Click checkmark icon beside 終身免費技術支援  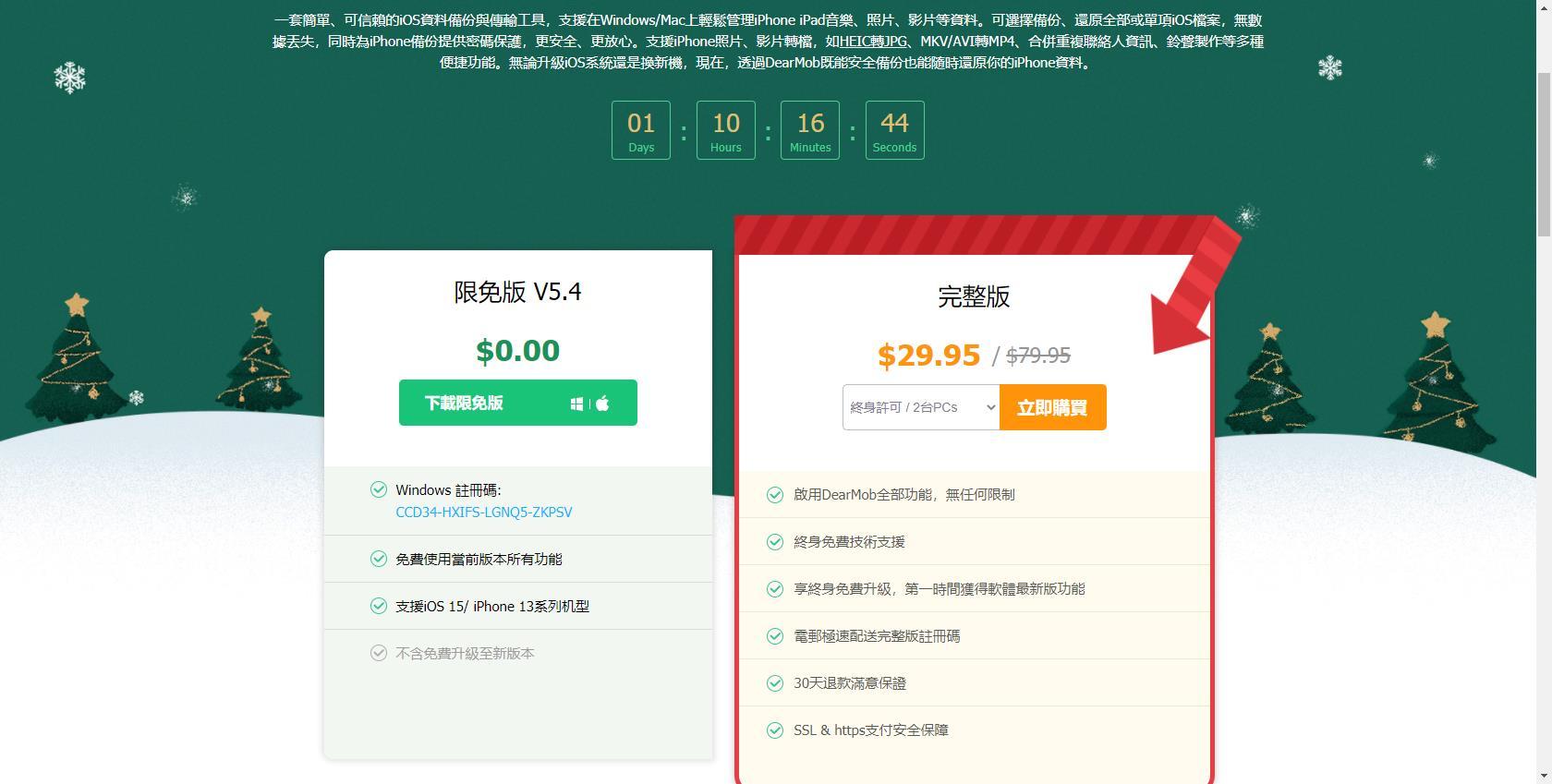[775, 542]
